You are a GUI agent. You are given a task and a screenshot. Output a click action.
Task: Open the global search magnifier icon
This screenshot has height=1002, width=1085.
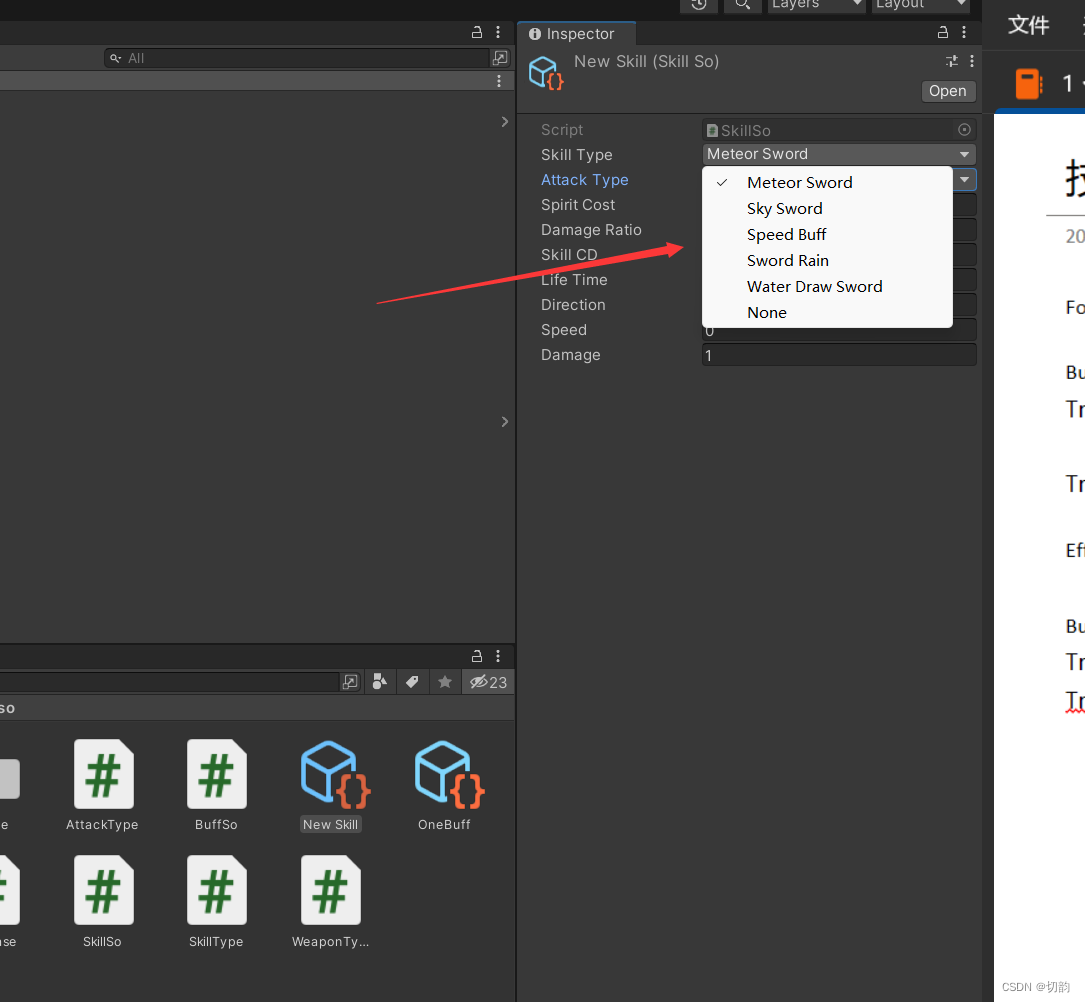pyautogui.click(x=742, y=4)
